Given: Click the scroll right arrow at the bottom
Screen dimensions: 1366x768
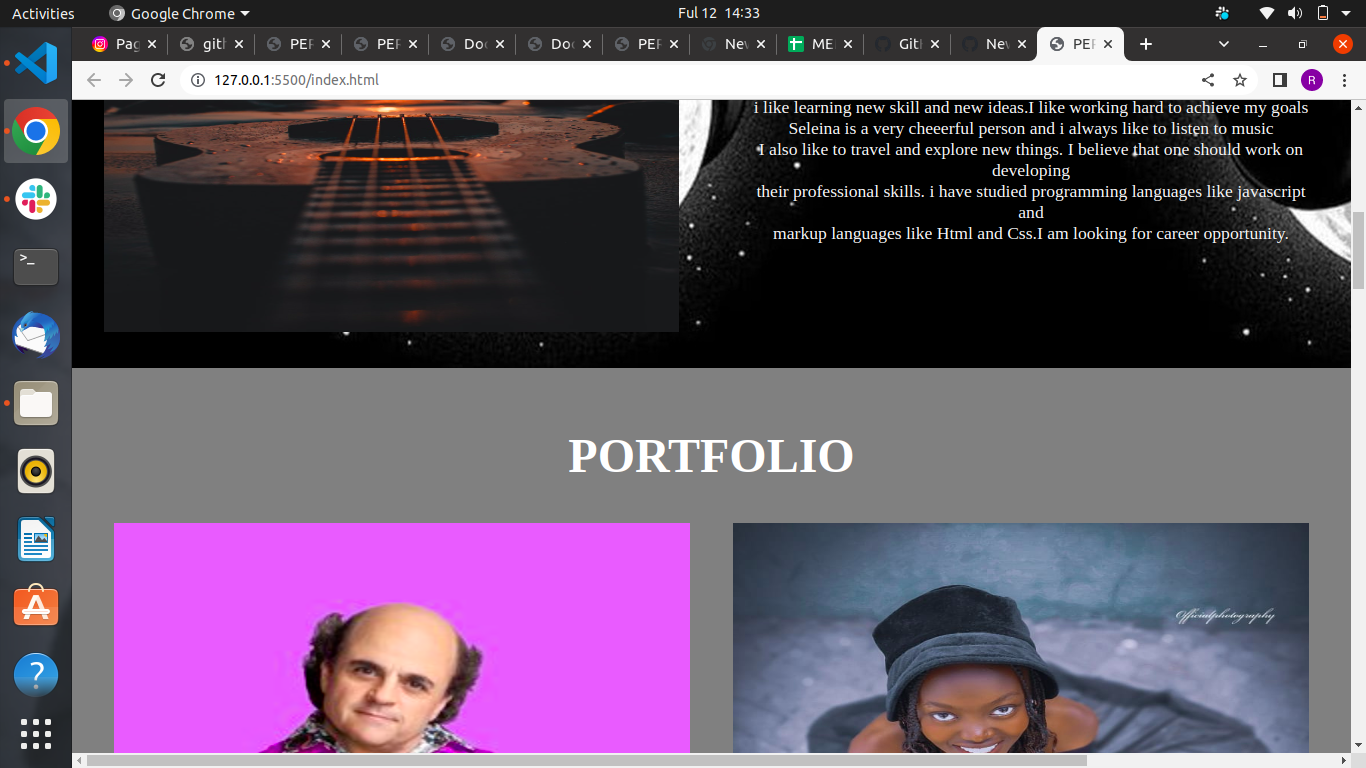Looking at the screenshot, I should tap(1343, 761).
